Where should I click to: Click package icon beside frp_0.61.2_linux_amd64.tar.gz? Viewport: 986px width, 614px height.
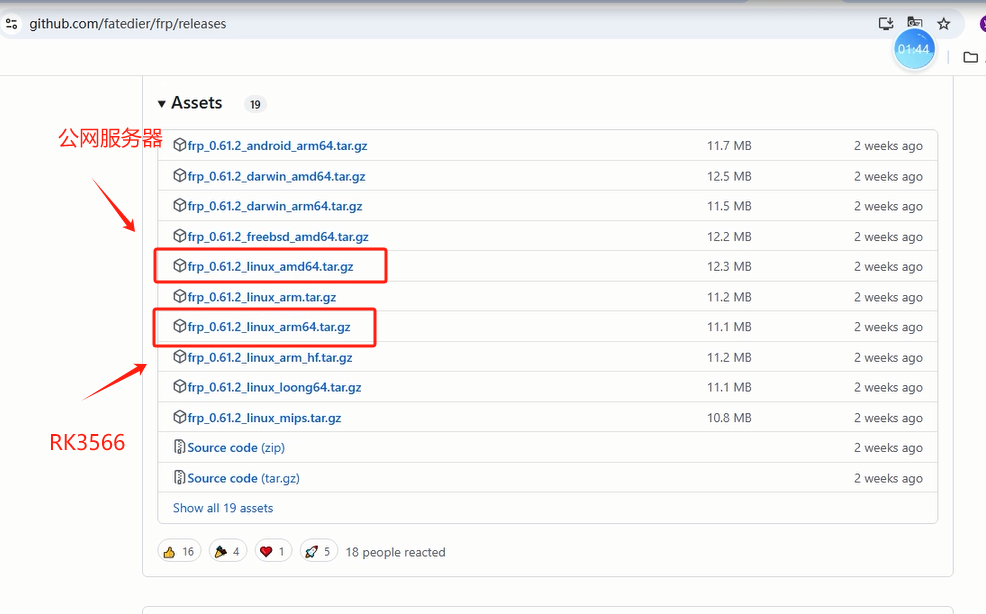click(x=180, y=265)
